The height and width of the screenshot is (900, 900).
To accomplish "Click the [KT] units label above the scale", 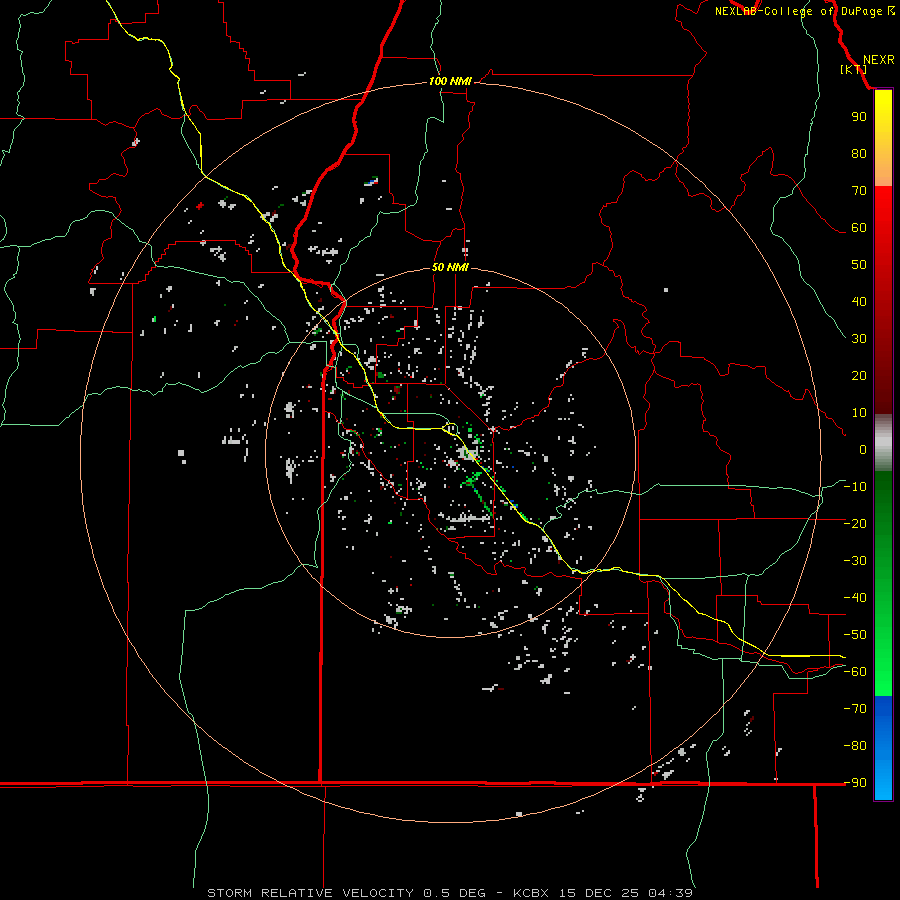I will point(854,69).
